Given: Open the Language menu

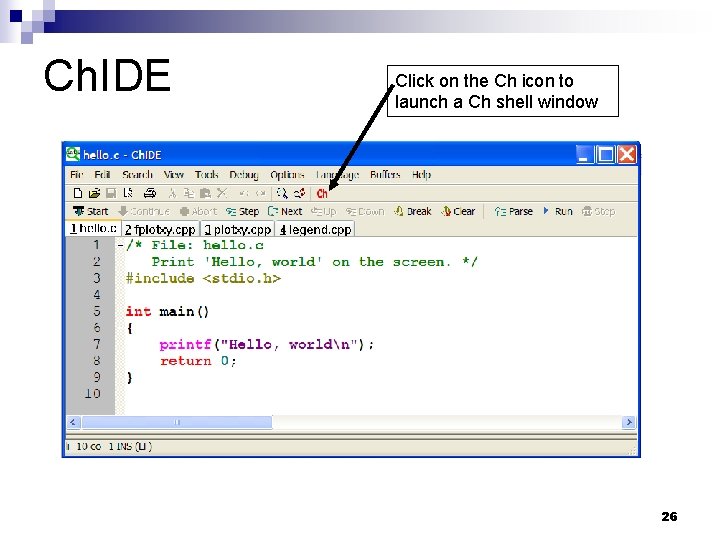Looking at the screenshot, I should click(x=337, y=174).
